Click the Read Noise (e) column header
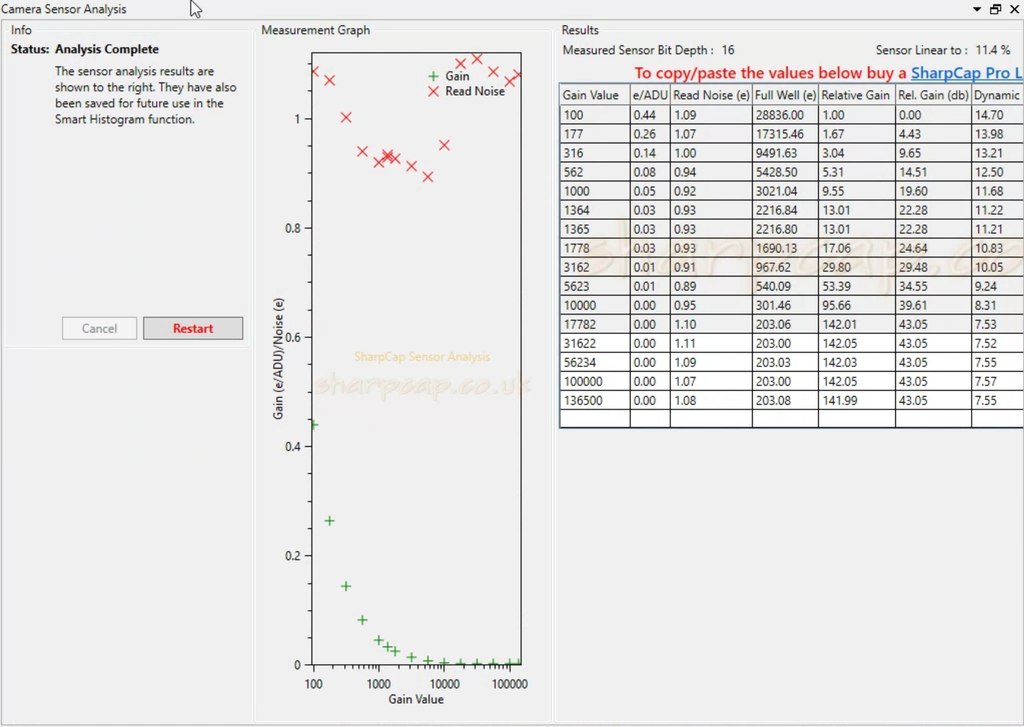Screen dimensions: 1024x727 click(711, 95)
